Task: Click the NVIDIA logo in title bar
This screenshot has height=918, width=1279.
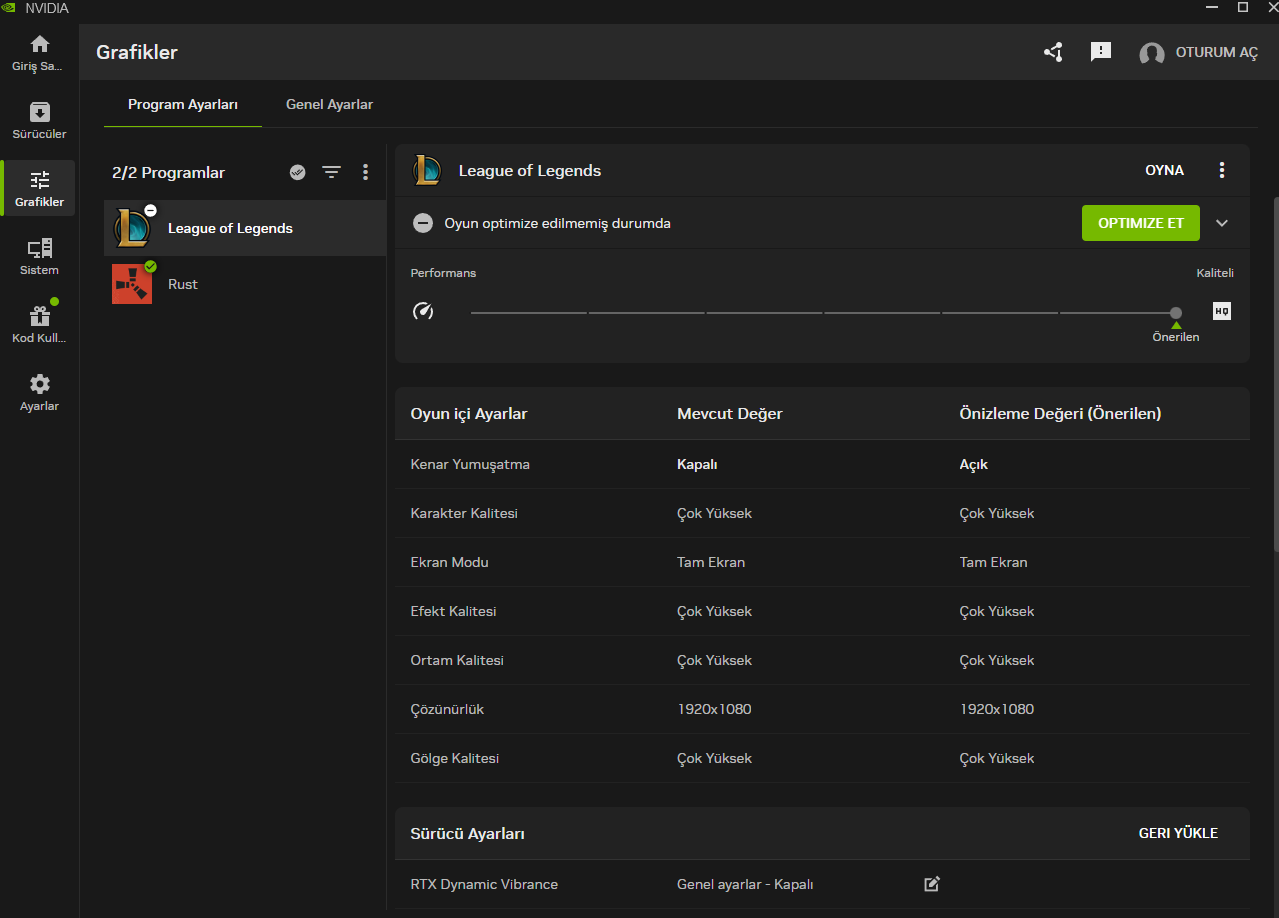Action: (10, 8)
